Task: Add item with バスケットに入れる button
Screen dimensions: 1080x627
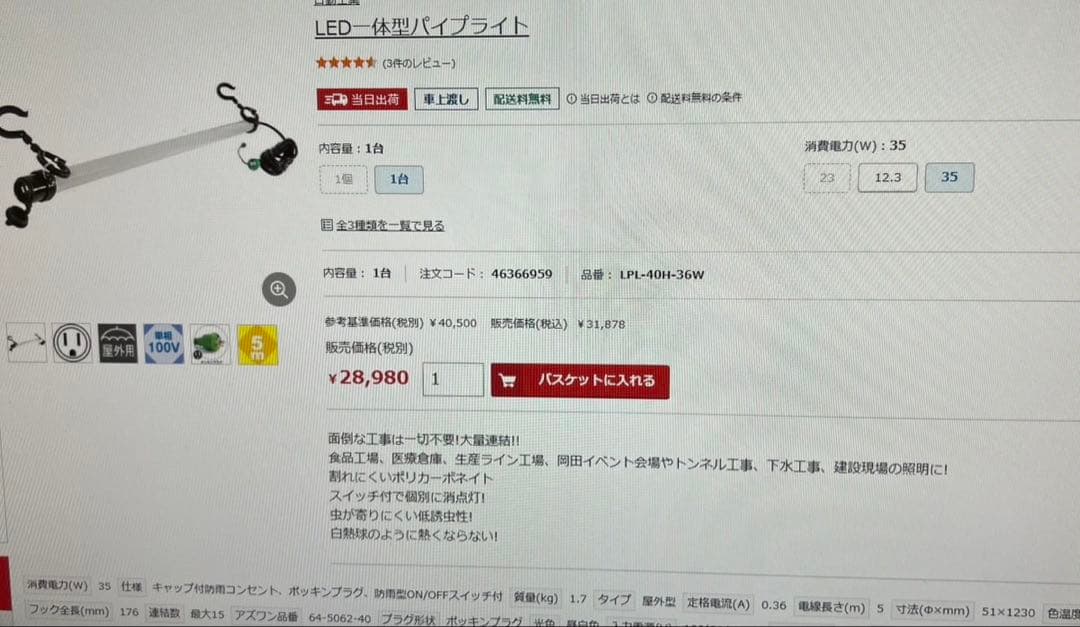Action: point(580,381)
